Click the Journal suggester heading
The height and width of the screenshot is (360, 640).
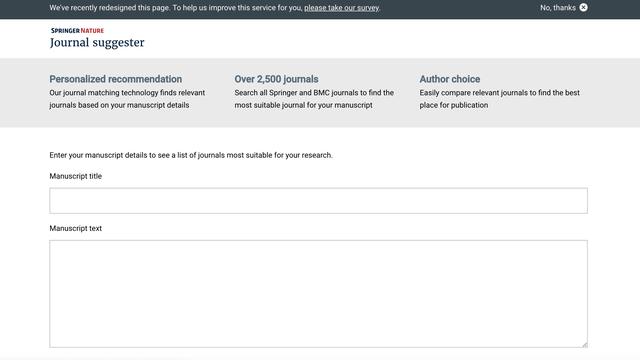pyautogui.click(x=97, y=42)
